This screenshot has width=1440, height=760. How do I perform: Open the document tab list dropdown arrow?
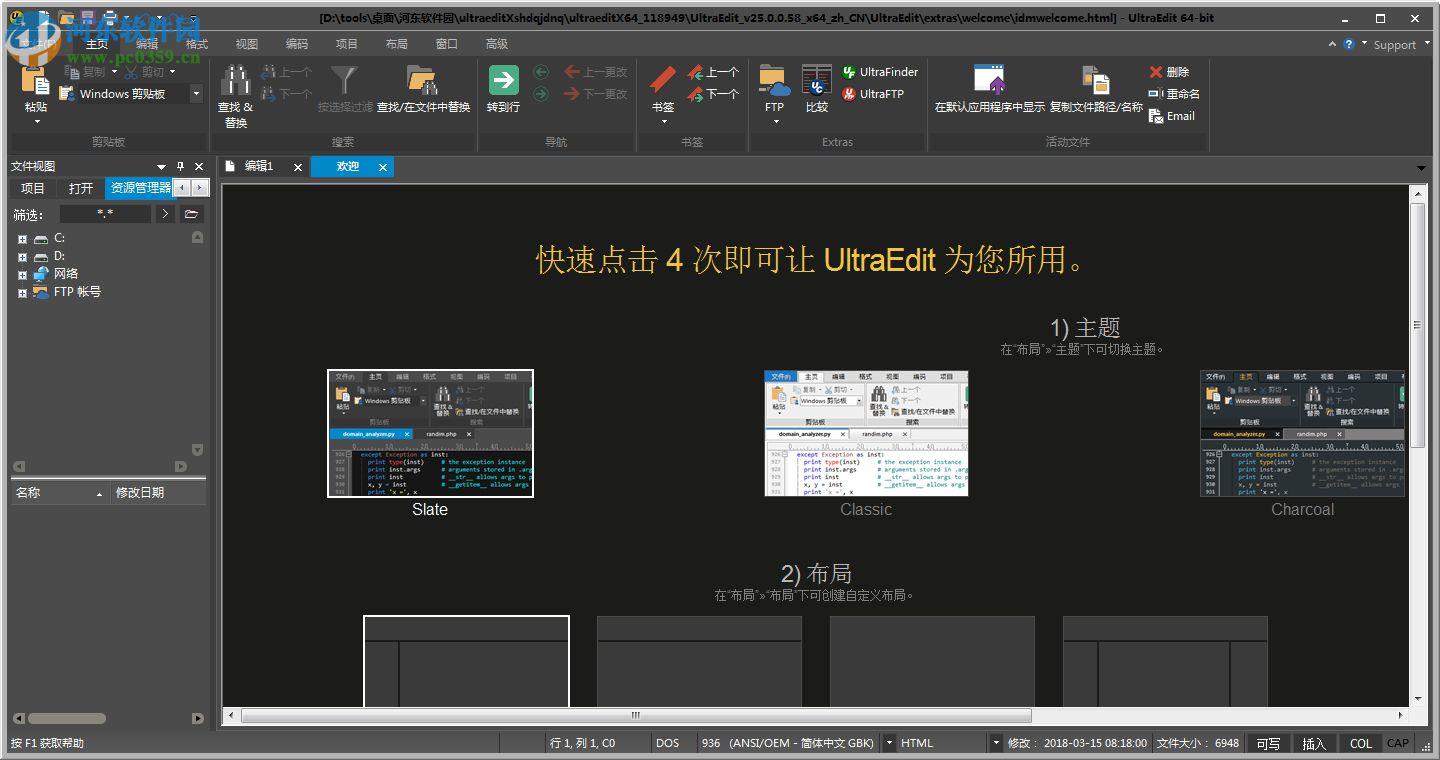(1422, 168)
